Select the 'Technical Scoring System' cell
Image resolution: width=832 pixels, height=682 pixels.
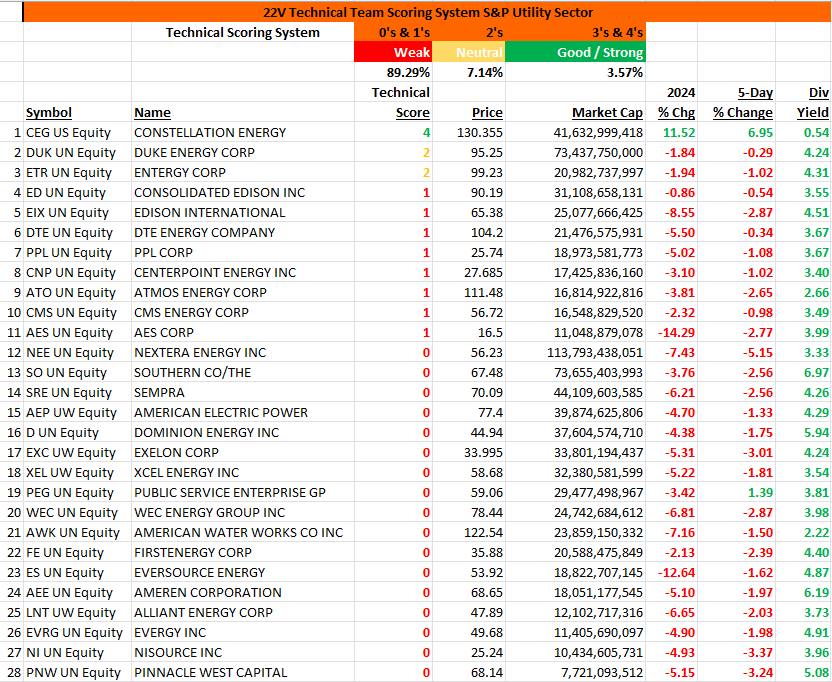(x=242, y=32)
